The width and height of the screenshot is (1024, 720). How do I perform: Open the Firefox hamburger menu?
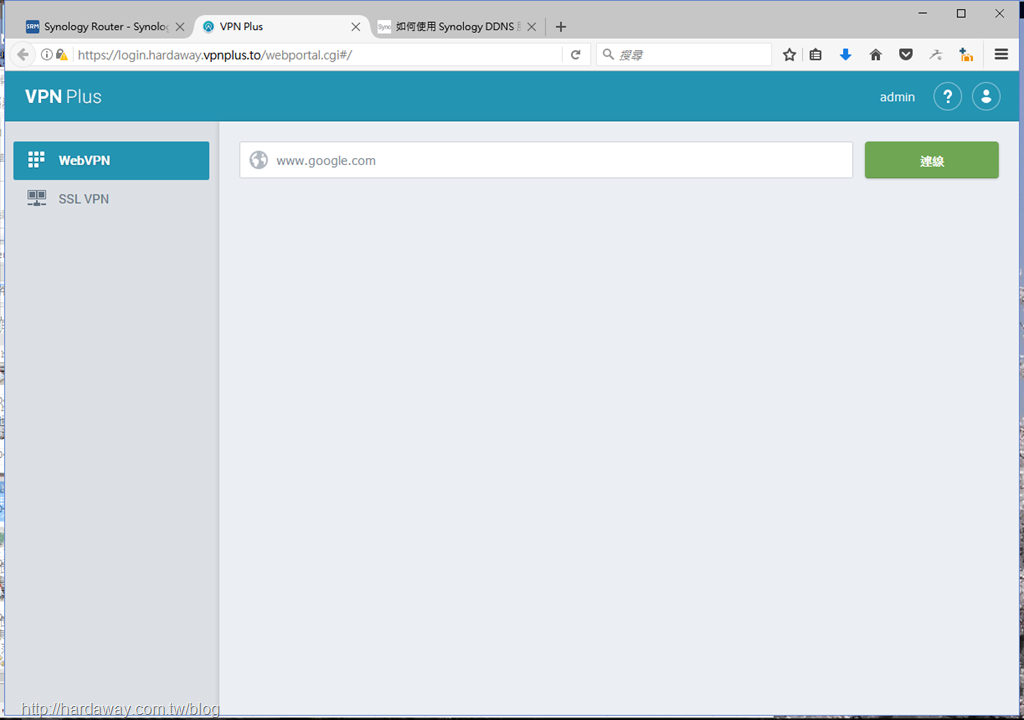coord(1001,54)
